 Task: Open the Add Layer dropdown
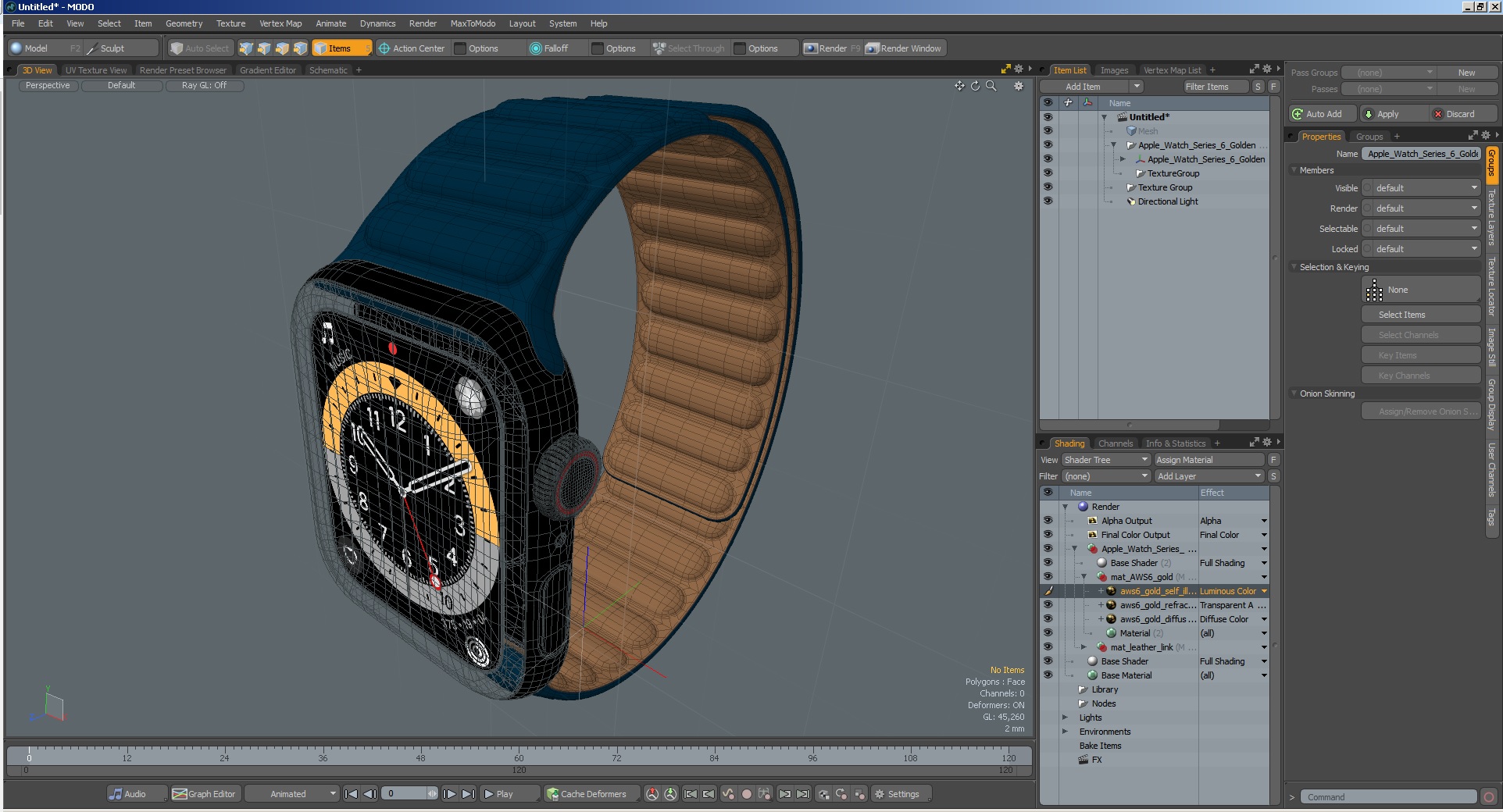[x=1208, y=476]
